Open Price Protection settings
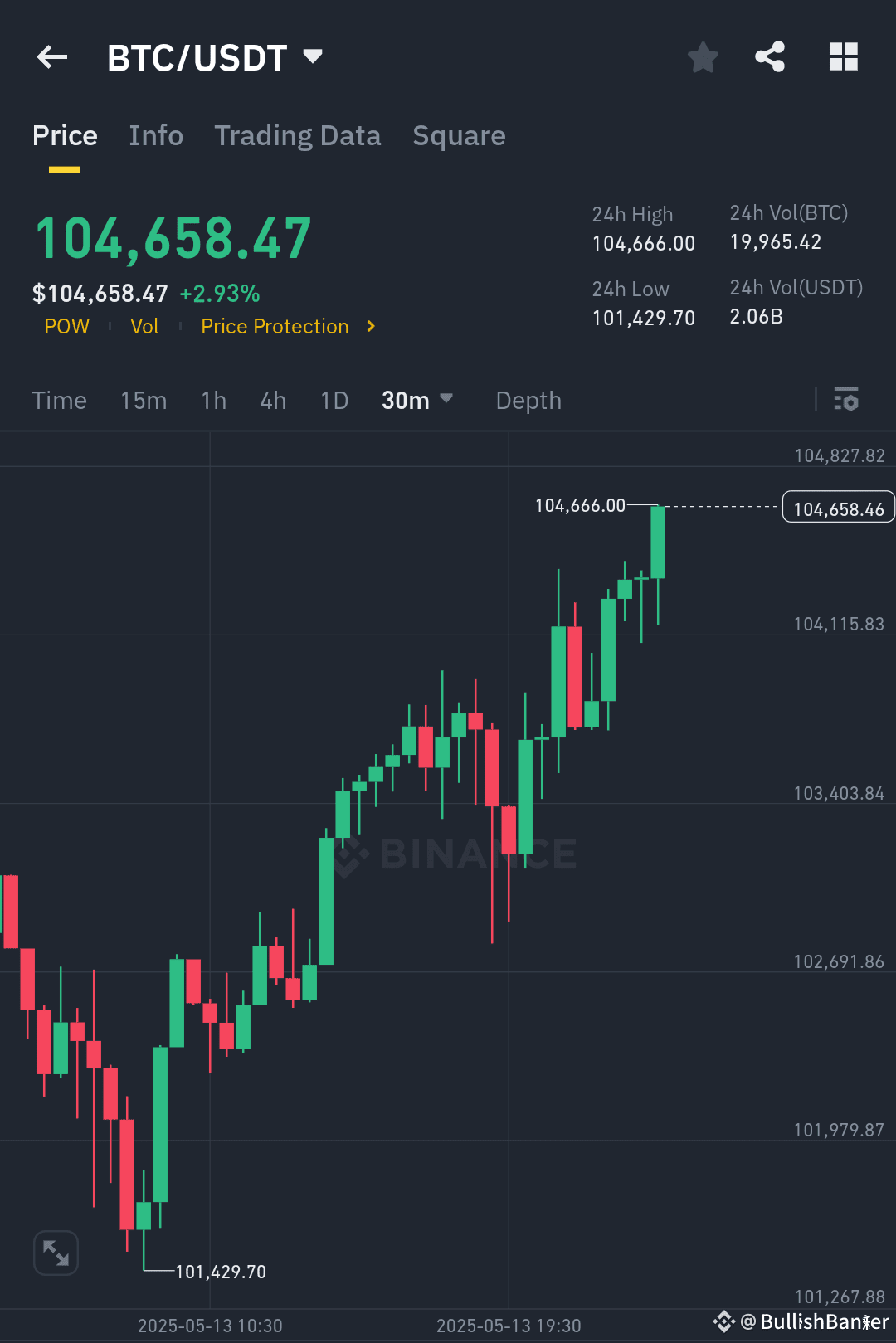Viewport: 896px width, 1343px height. [274, 326]
